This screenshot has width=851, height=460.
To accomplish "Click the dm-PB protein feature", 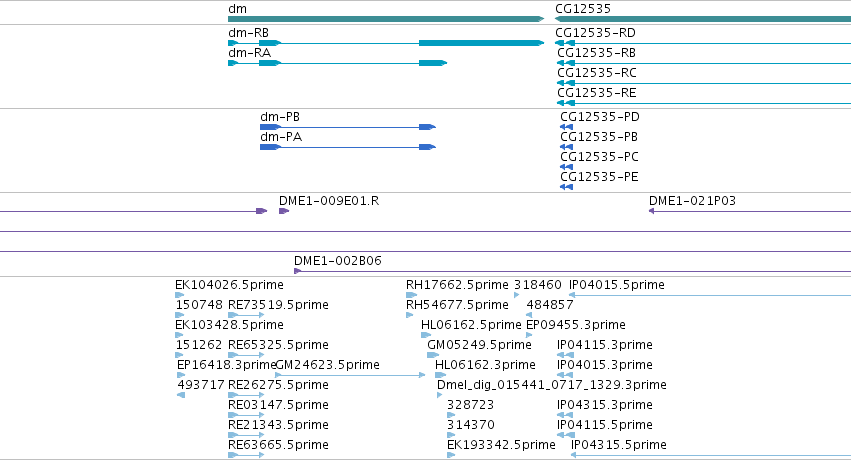I will (x=348, y=127).
